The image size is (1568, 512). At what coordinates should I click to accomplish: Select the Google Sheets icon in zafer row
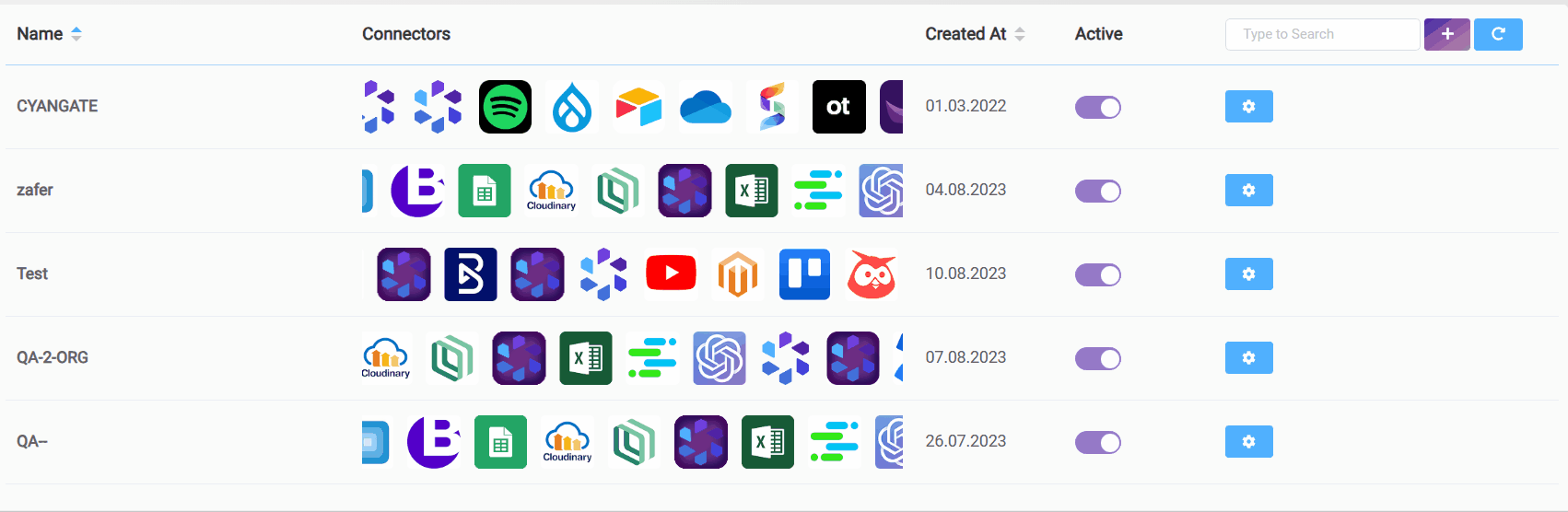pos(485,191)
